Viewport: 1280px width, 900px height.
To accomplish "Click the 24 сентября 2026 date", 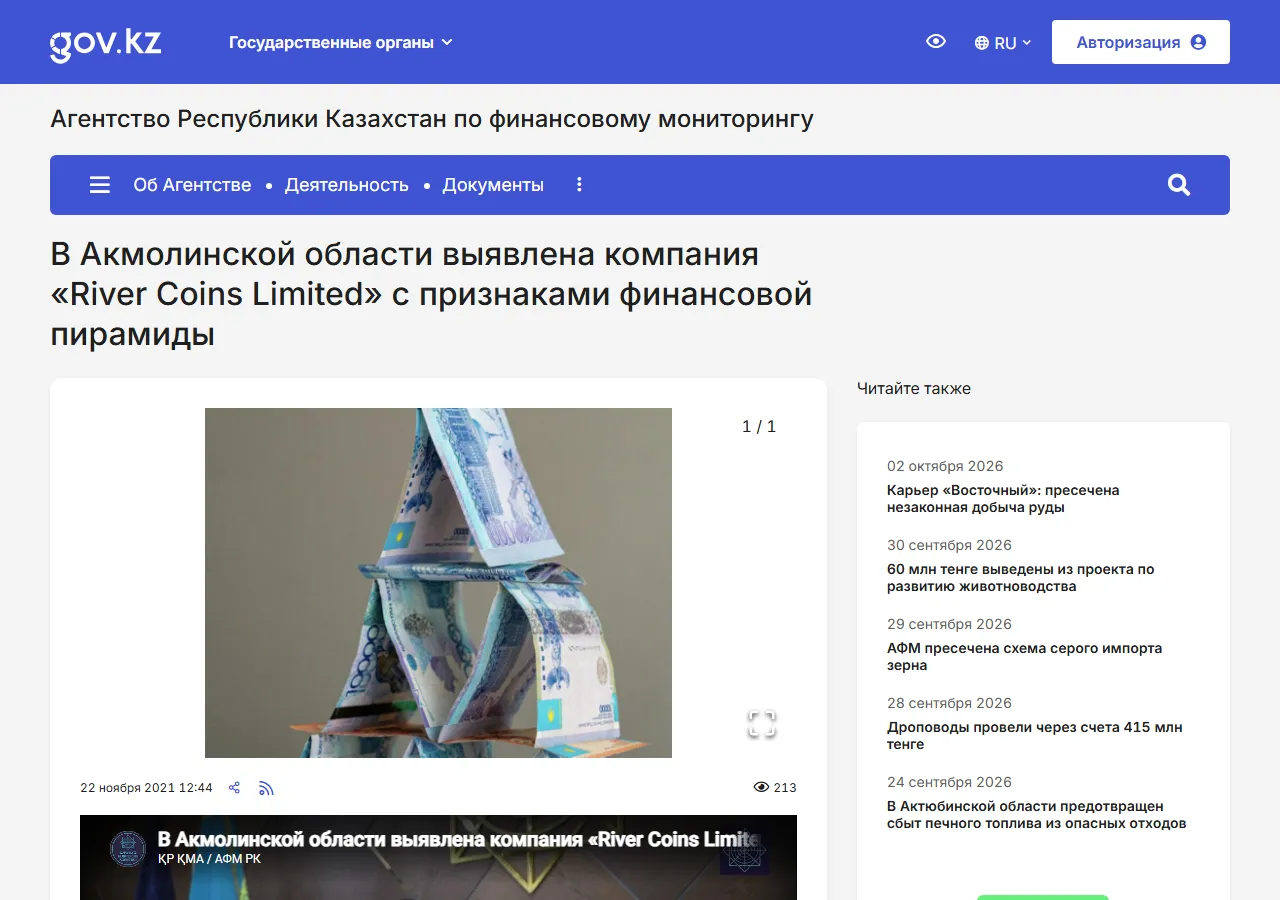I will coord(949,782).
